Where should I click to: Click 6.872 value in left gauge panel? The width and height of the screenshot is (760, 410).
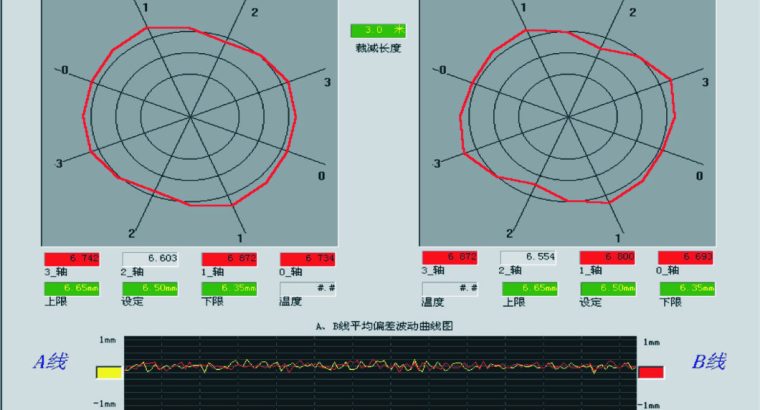[x=229, y=259]
